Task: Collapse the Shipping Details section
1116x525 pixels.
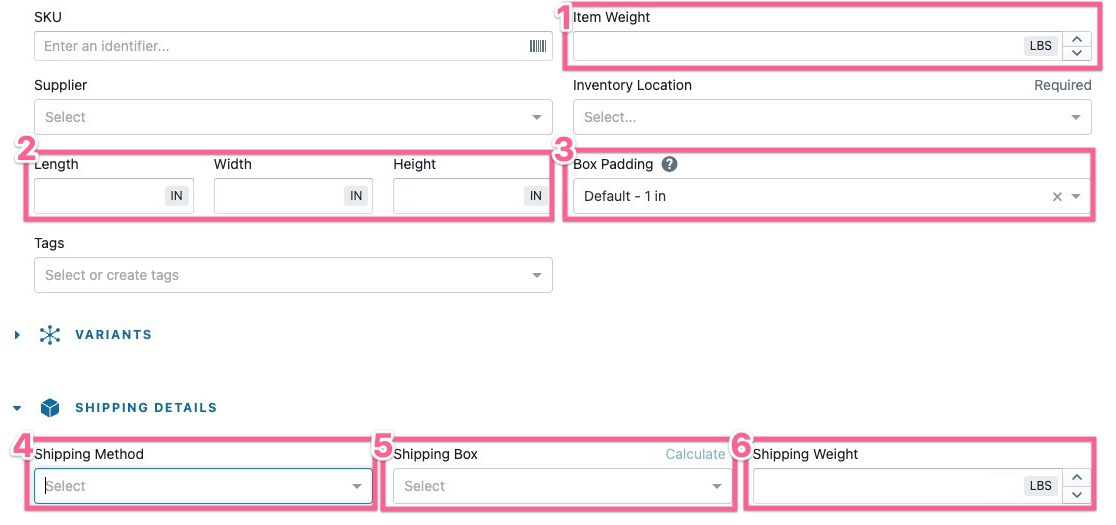Action: pyautogui.click(x=18, y=408)
